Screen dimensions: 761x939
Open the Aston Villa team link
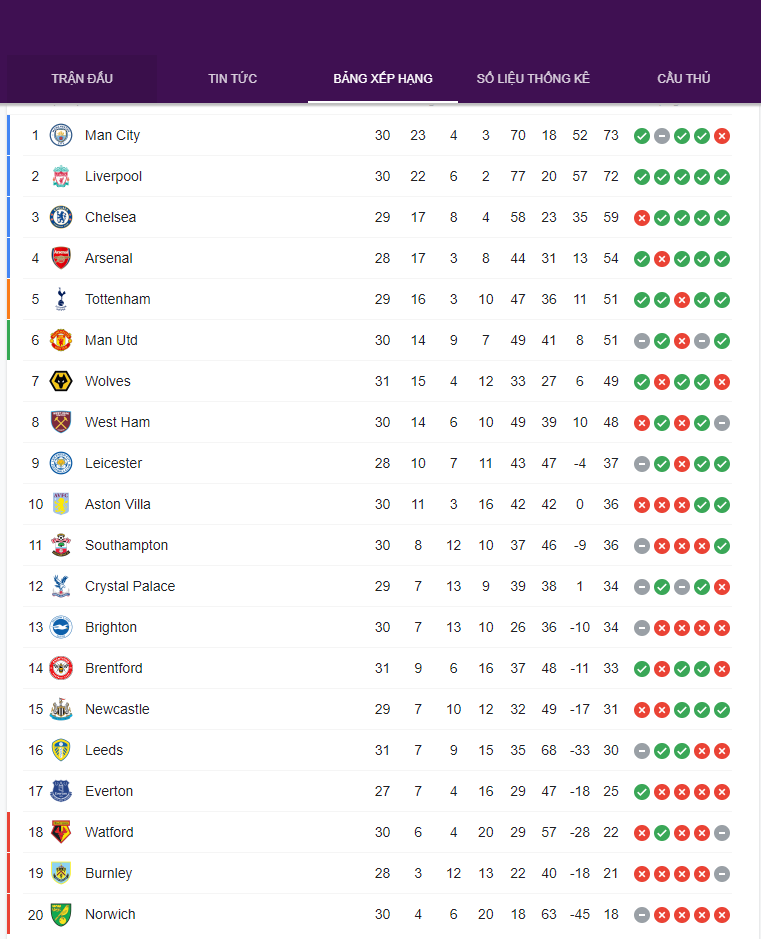click(118, 504)
